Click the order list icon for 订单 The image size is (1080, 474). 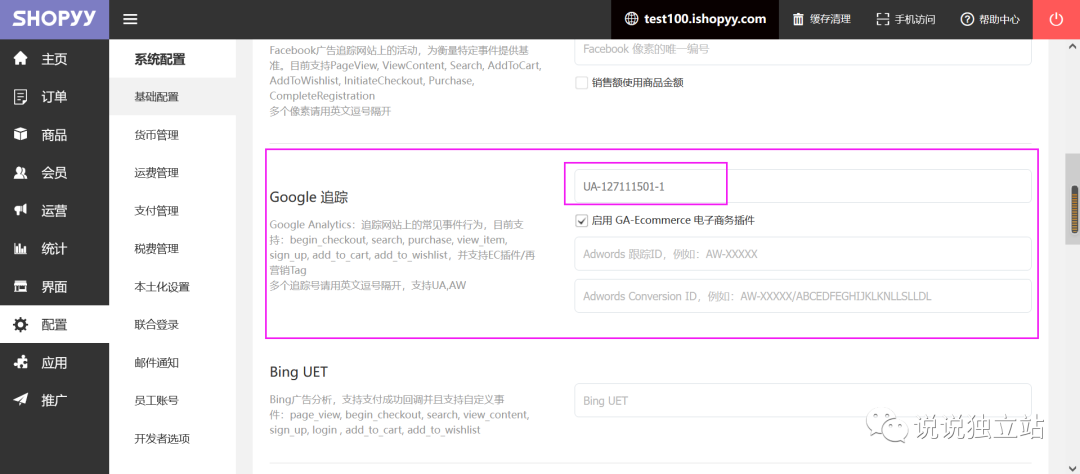21,96
